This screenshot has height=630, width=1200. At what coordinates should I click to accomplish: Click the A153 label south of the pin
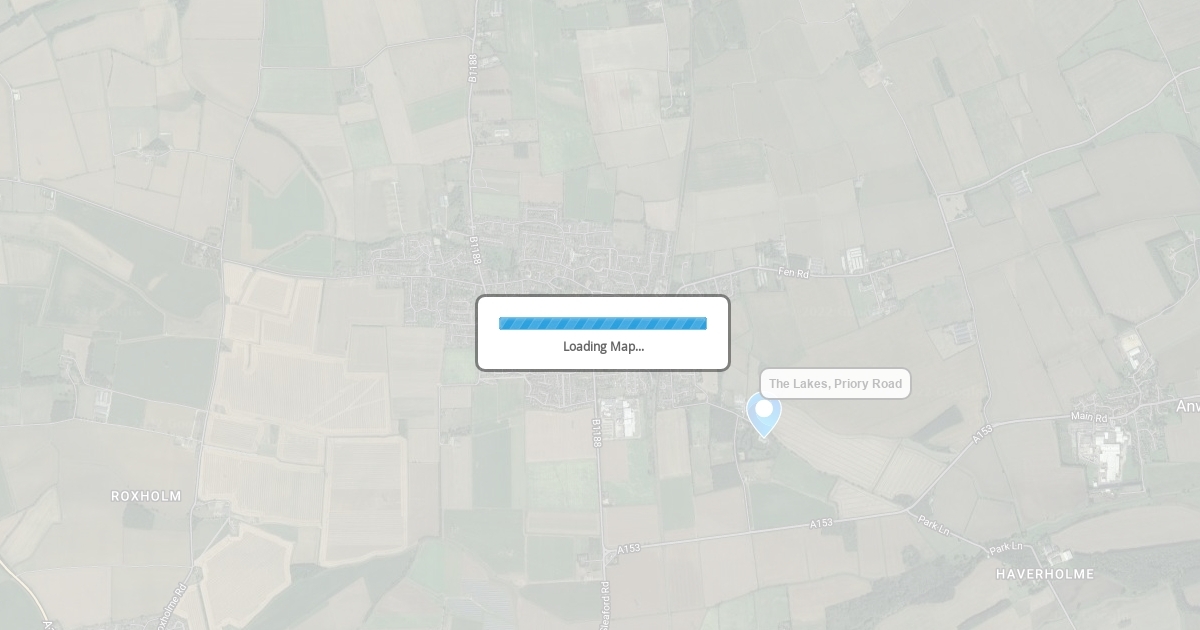821,523
